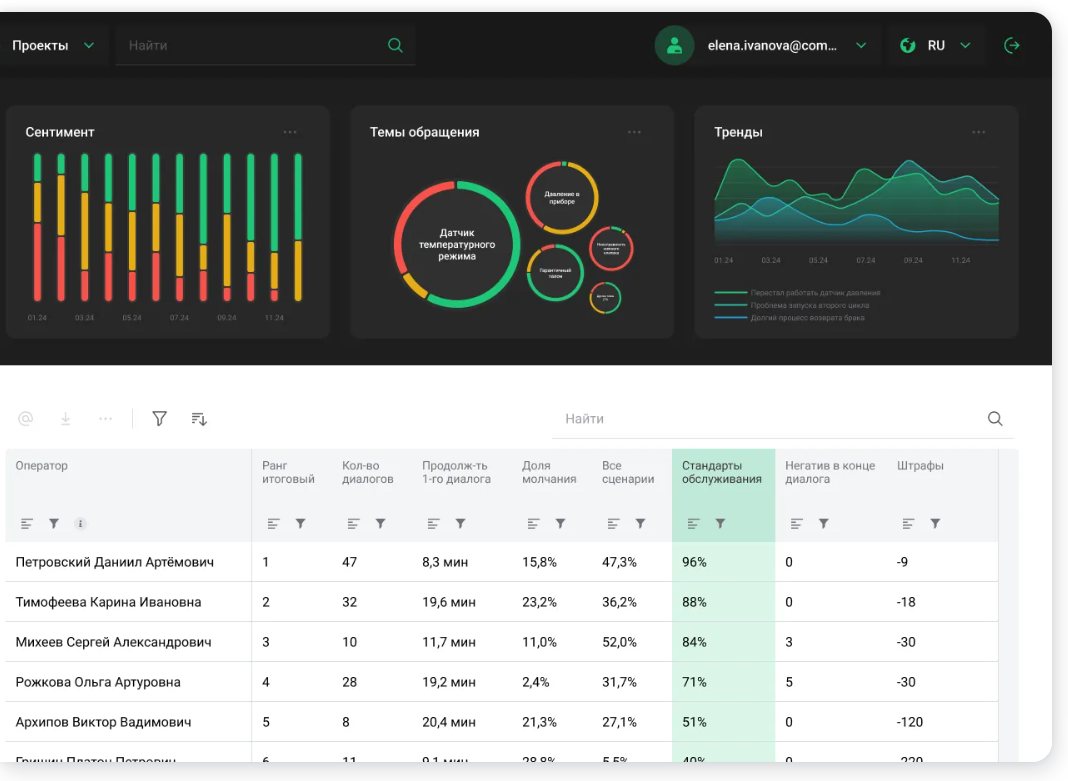
Task: Click the @ mention icon above table
Action: point(26,418)
